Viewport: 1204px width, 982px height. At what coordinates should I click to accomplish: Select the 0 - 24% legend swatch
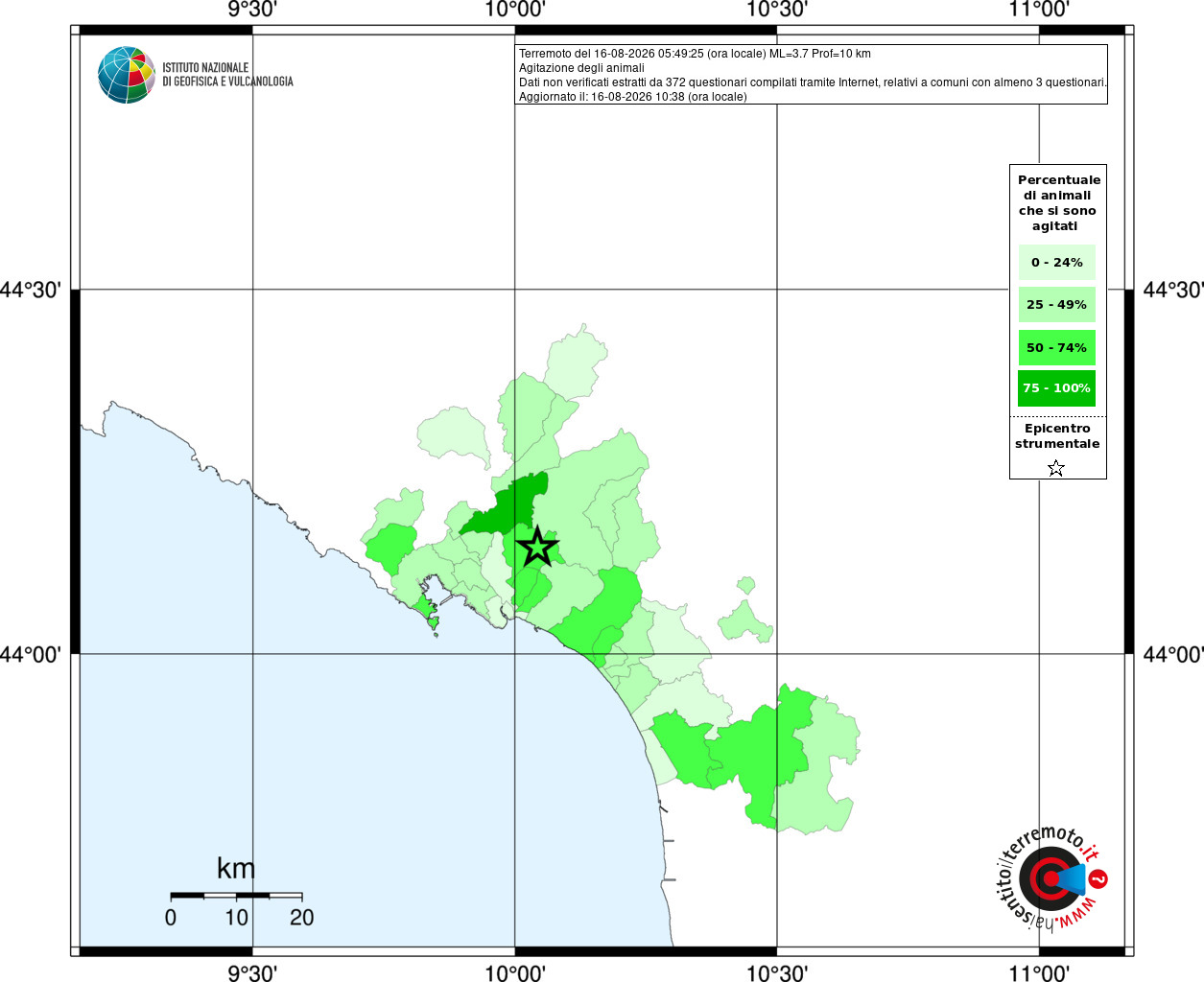(x=1056, y=262)
